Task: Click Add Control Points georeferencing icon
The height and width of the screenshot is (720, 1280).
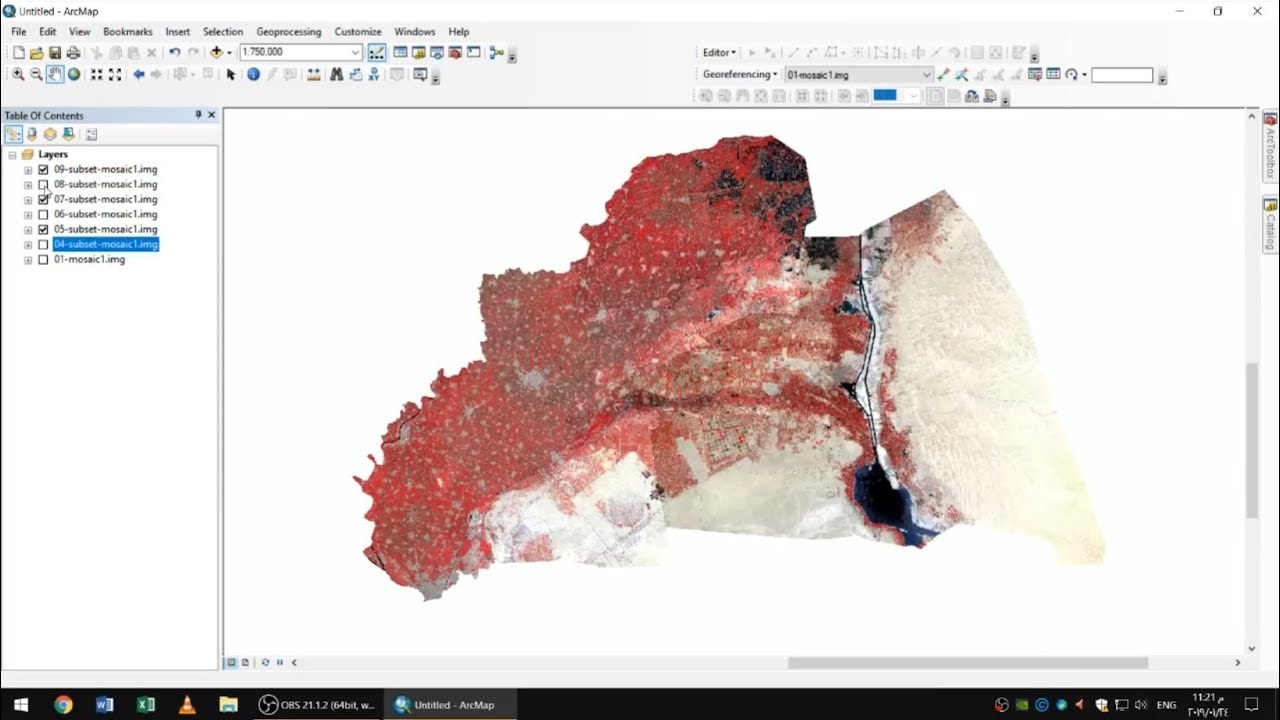Action: [943, 74]
